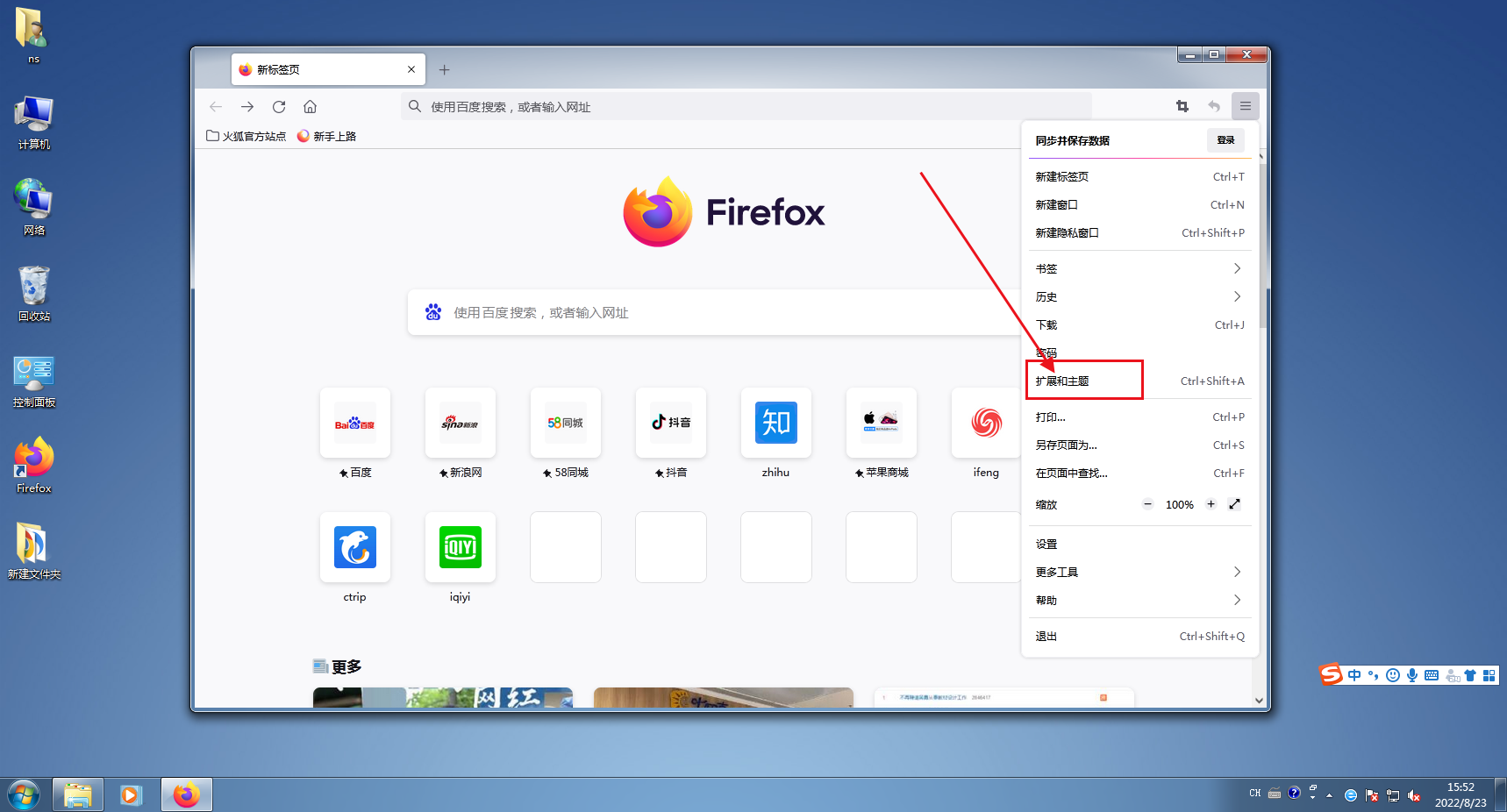
Task: Choose 另存页面为... in the menu
Action: pyautogui.click(x=1140, y=445)
